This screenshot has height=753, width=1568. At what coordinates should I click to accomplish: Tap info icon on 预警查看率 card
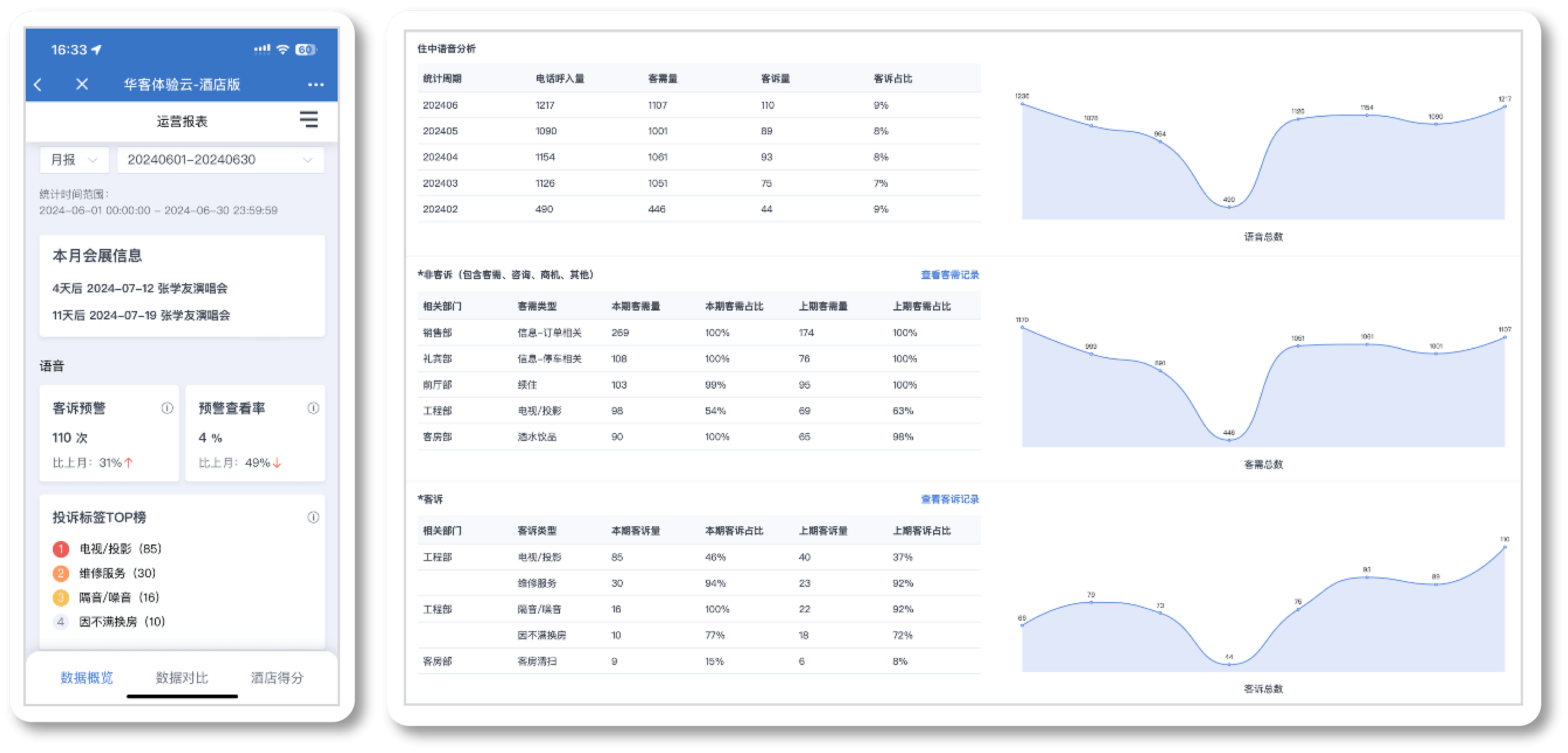(313, 408)
